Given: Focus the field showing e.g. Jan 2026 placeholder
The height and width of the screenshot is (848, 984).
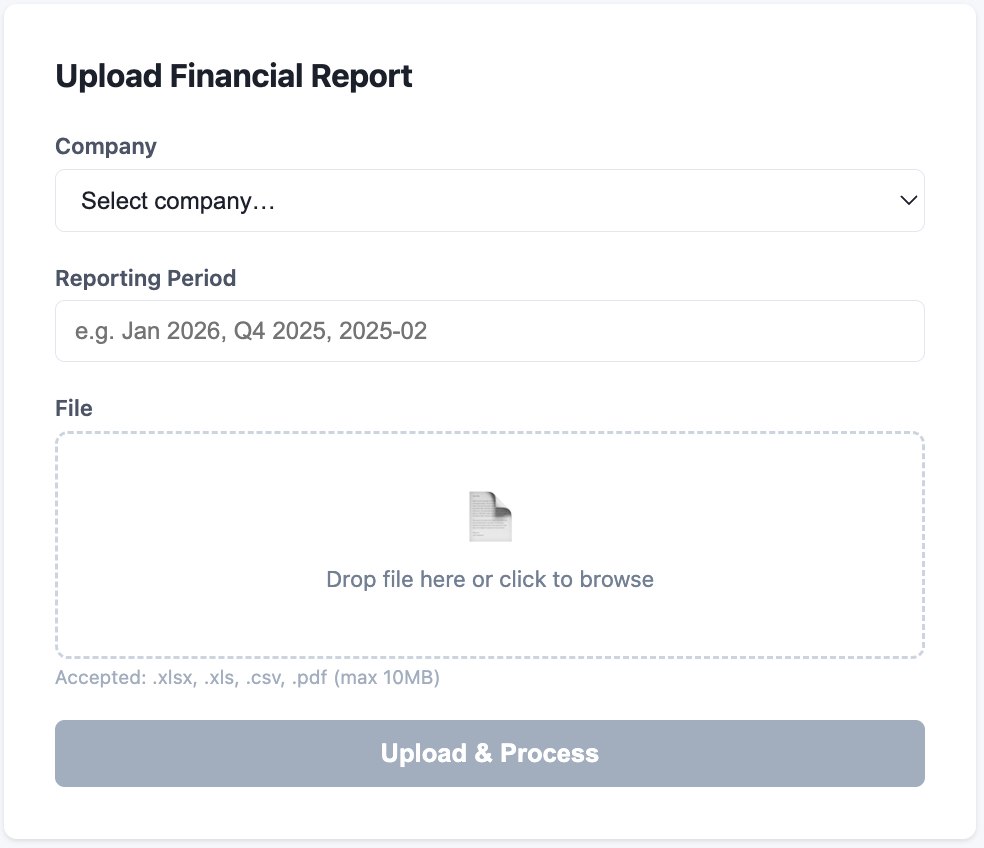Looking at the screenshot, I should point(490,330).
